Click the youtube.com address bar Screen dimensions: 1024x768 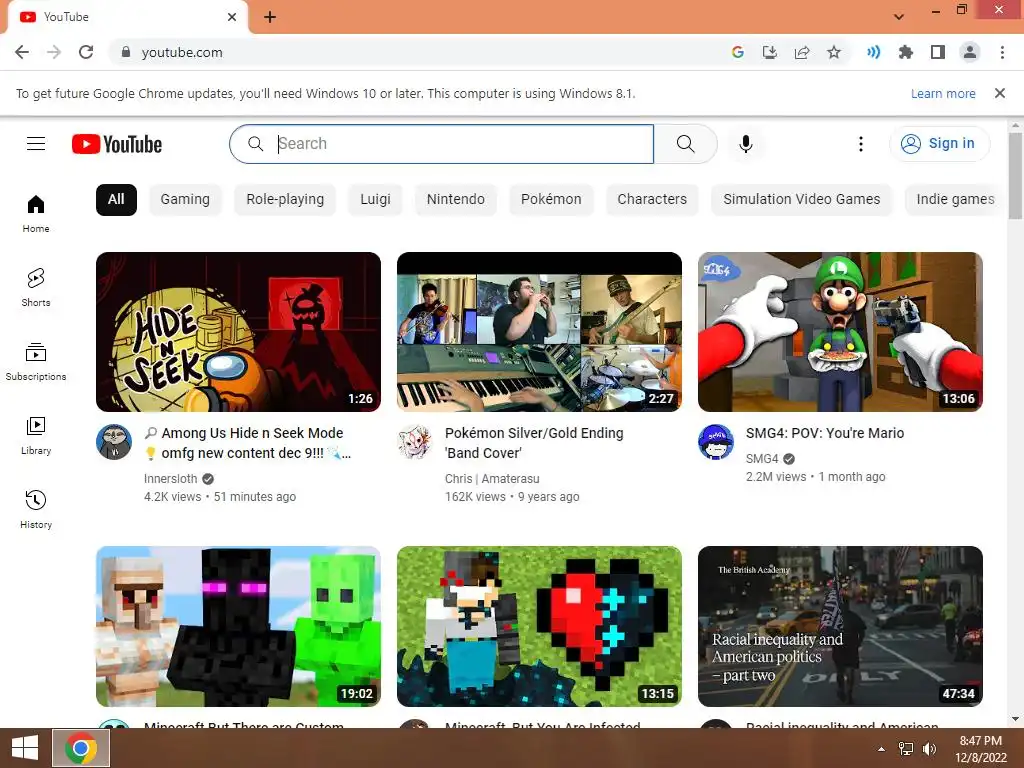[418, 52]
